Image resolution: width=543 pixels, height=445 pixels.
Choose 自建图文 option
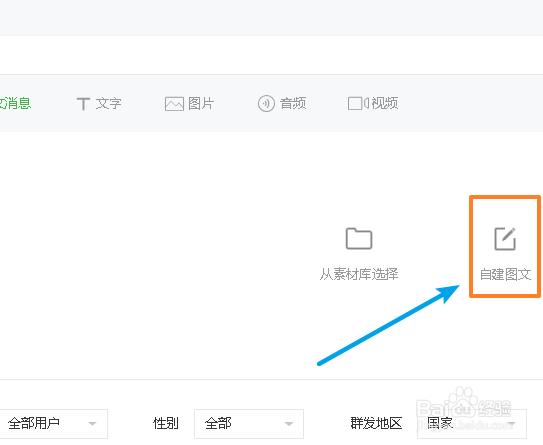click(x=505, y=255)
